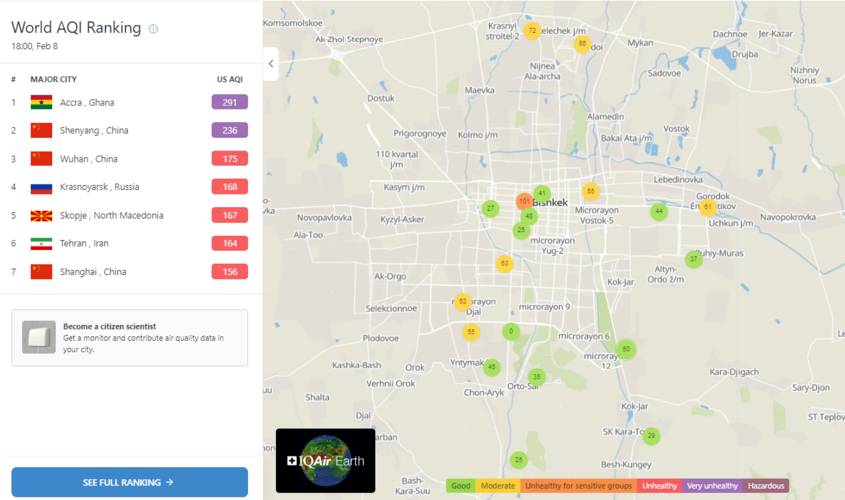Click the Unhealthy for sensitive groups legend
The width and height of the screenshot is (845, 500).
(x=578, y=486)
